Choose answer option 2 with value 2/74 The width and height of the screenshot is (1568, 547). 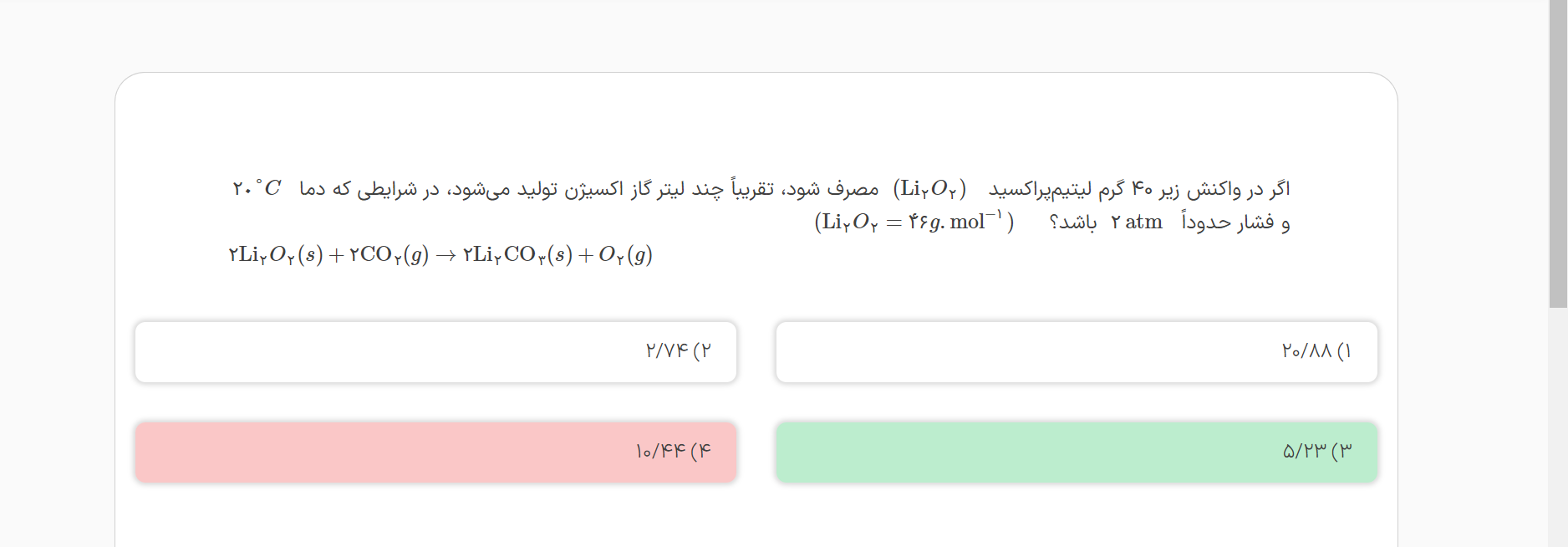click(x=435, y=352)
